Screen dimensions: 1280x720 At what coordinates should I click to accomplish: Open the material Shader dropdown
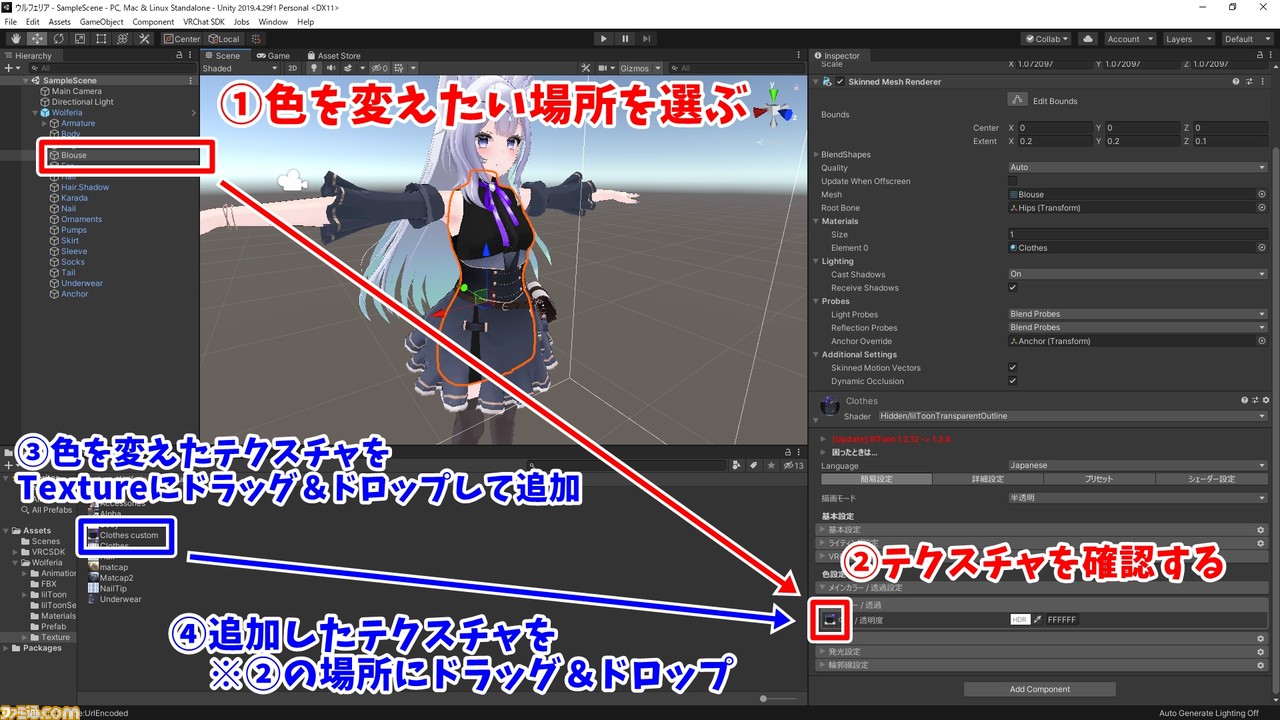coord(1073,416)
